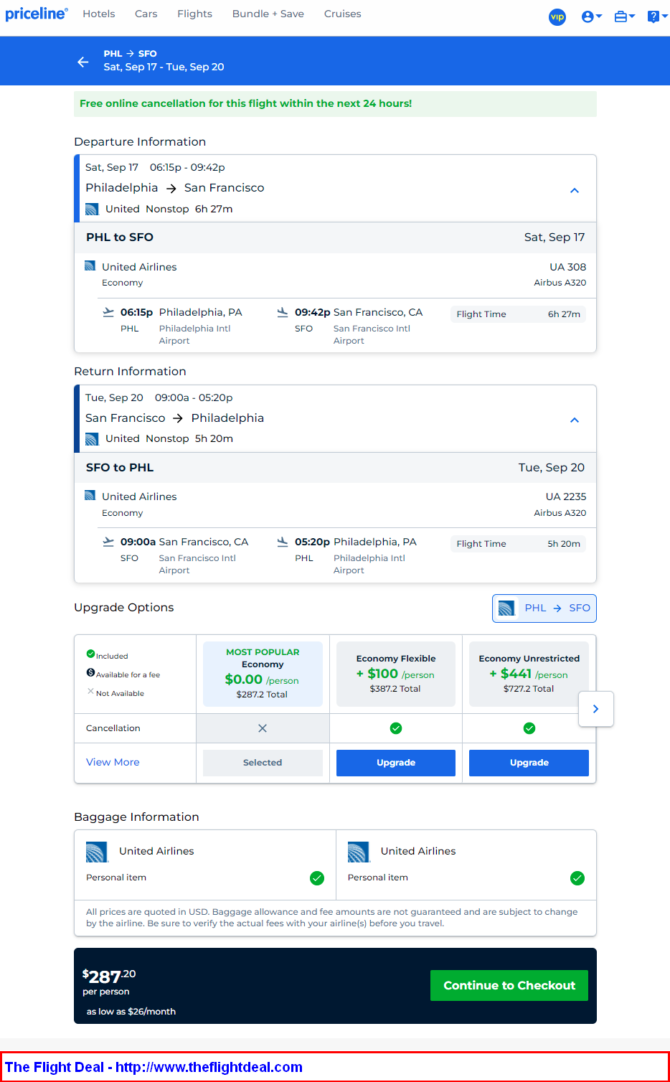Select the Most Popular Economy fare card

click(262, 673)
